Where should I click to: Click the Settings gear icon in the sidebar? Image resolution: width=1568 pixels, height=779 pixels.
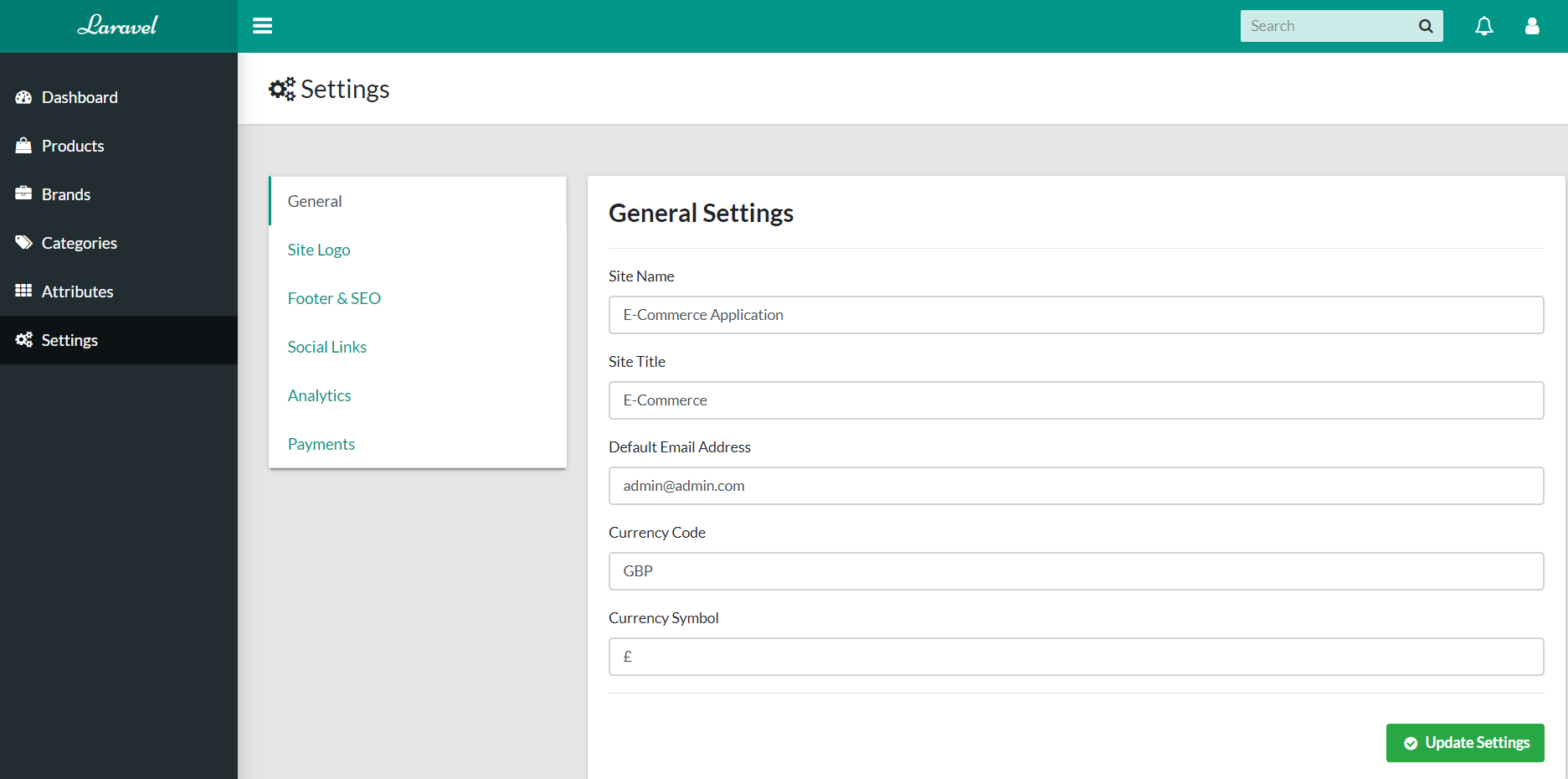point(23,339)
